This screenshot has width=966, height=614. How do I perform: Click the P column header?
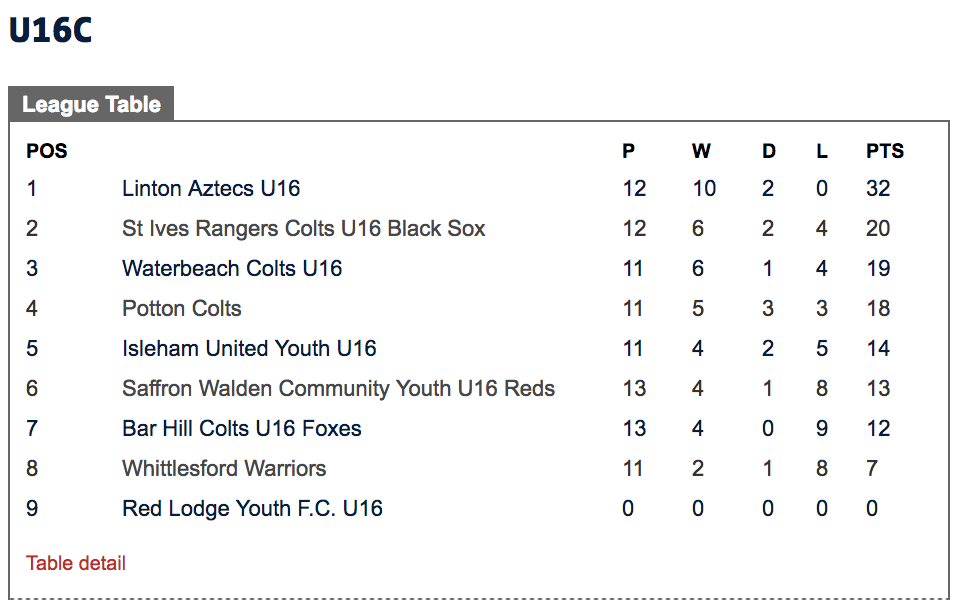628,151
